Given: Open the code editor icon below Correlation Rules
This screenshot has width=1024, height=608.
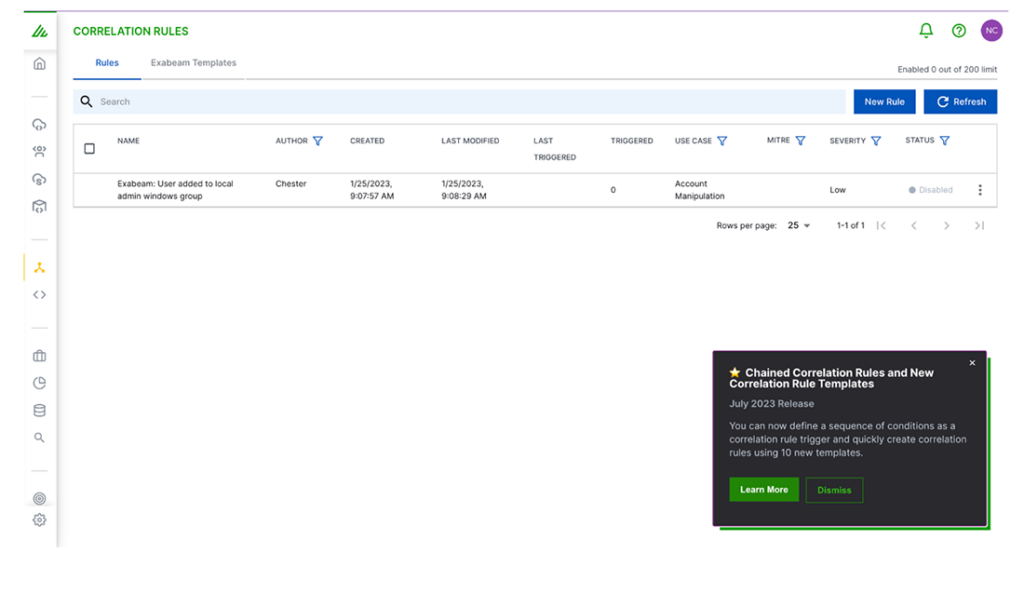Looking at the screenshot, I should pos(39,294).
